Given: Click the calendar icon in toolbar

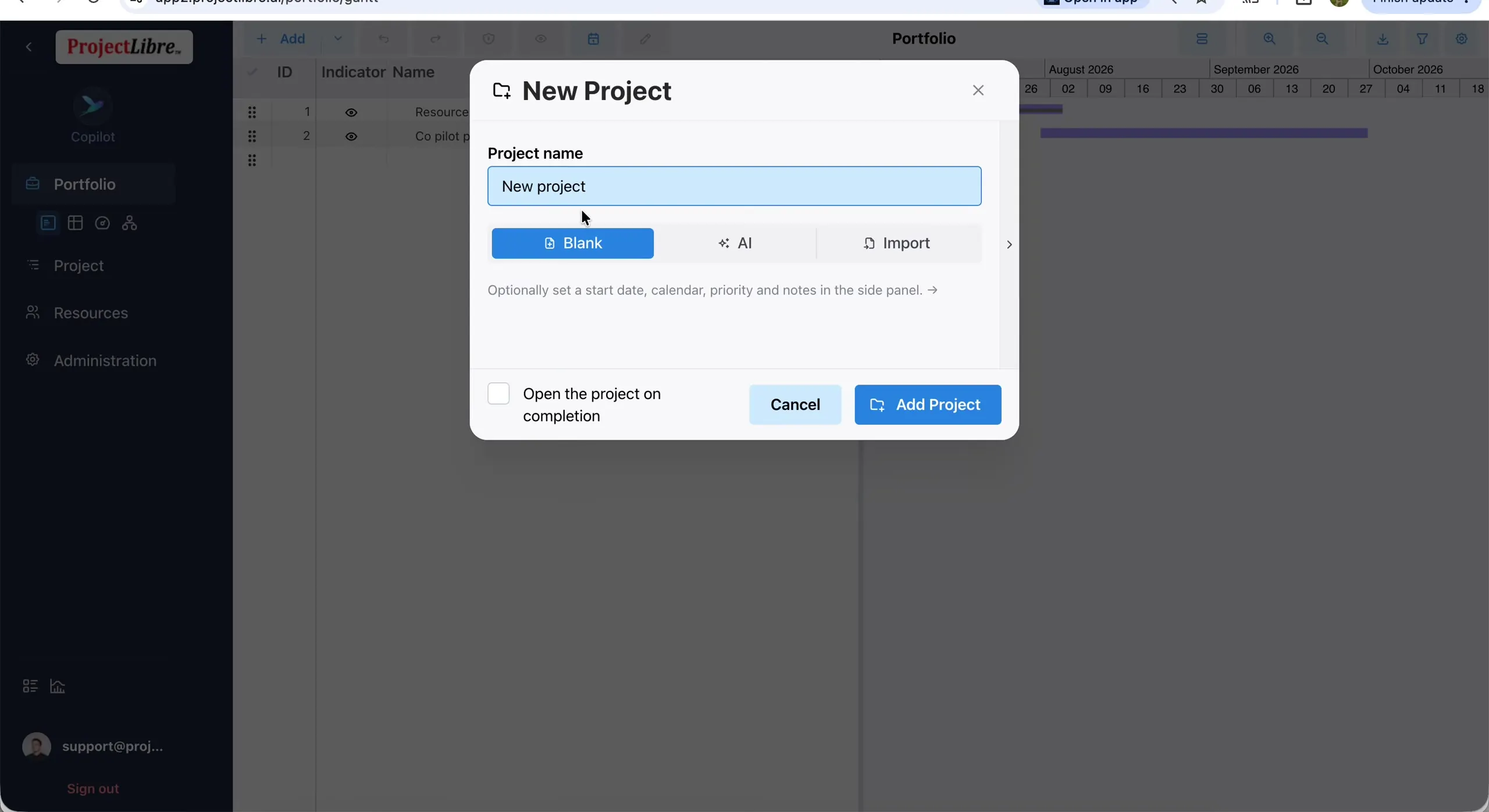Looking at the screenshot, I should pos(593,39).
